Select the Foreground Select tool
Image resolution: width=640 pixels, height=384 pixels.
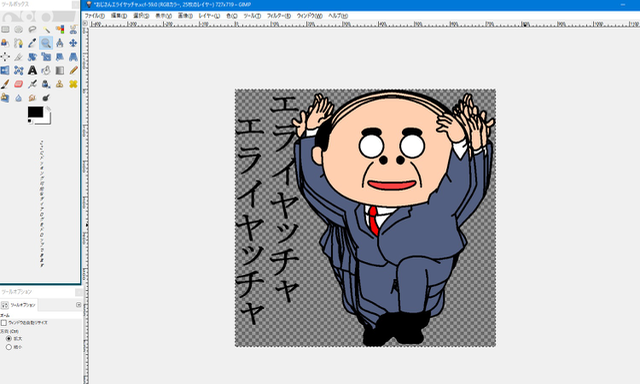5,43
